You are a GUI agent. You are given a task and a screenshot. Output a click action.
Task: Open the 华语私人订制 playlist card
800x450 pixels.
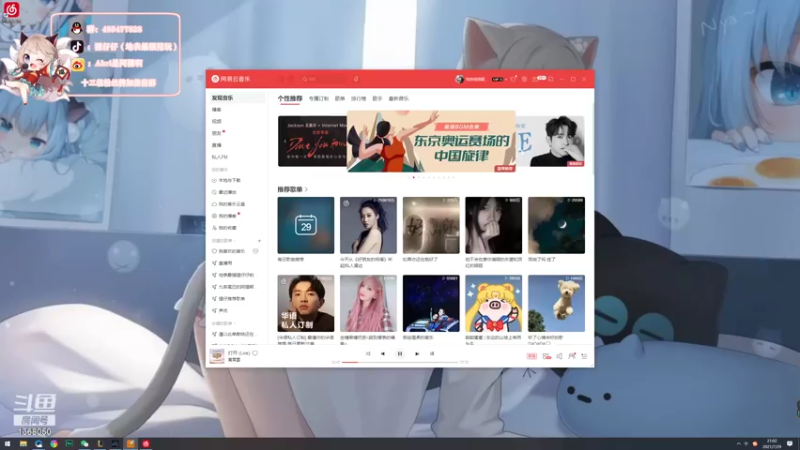[306, 303]
